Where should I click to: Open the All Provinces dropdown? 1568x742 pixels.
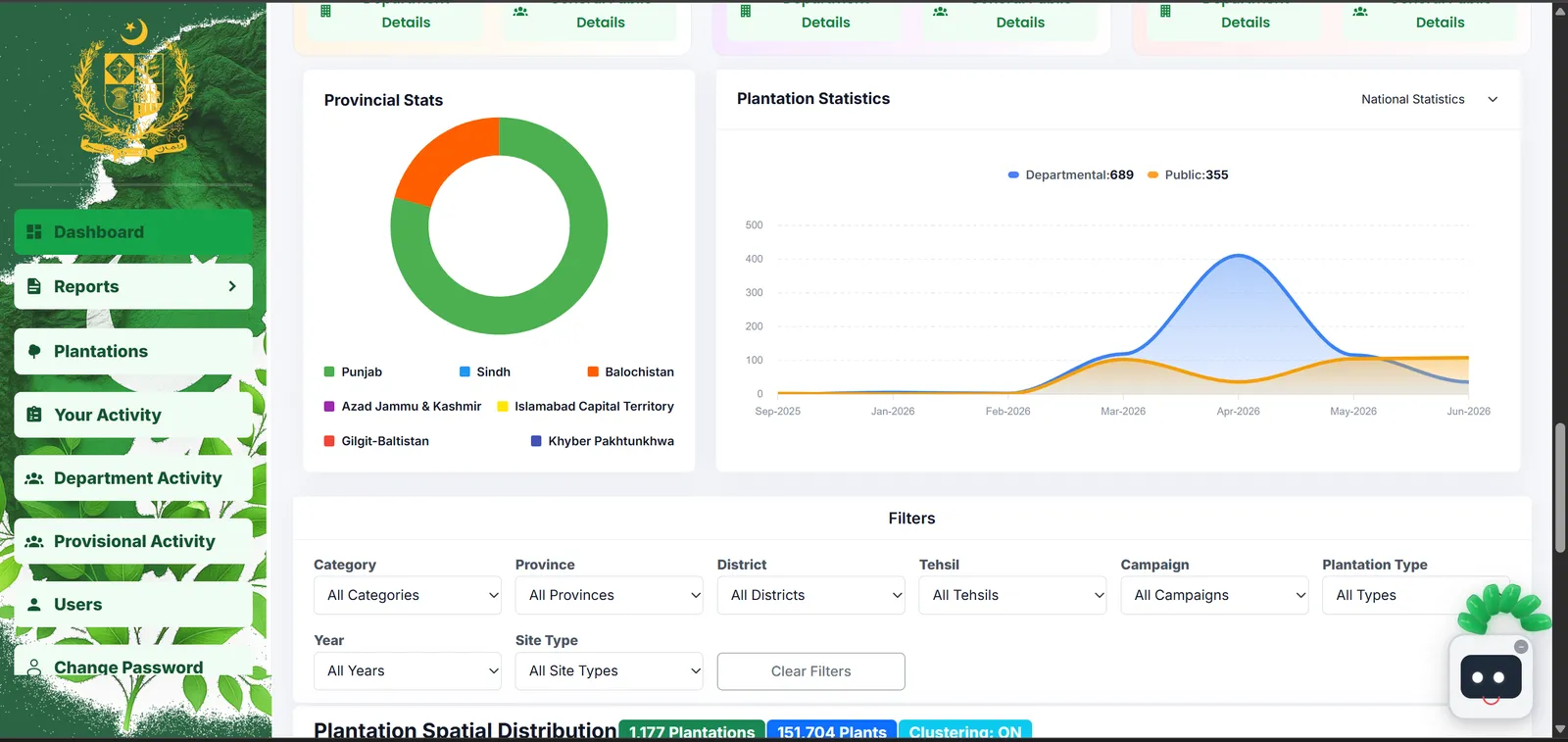click(610, 595)
